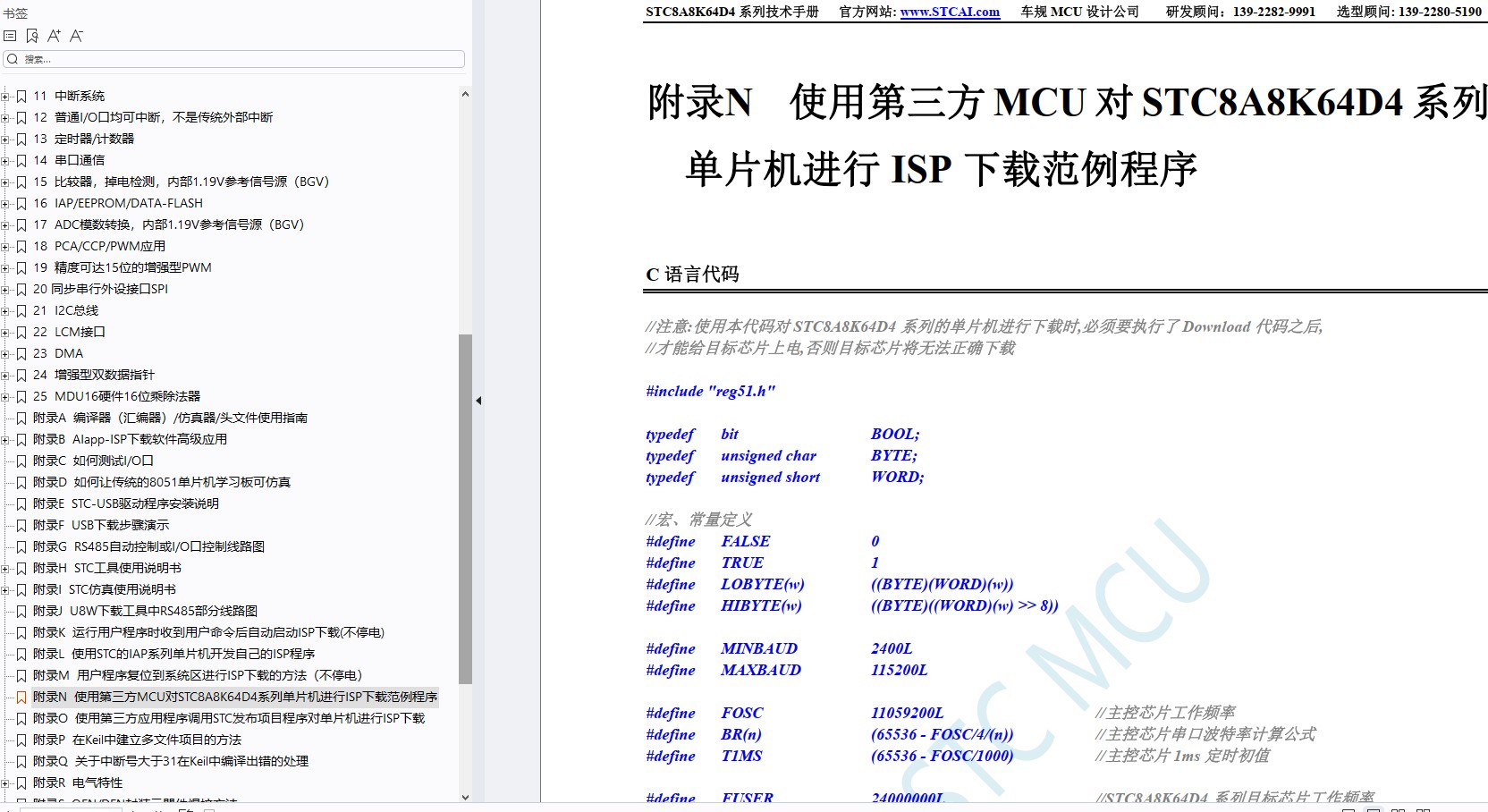
Task: Expand the '23 DMA' bookmark node
Action: coord(5,353)
